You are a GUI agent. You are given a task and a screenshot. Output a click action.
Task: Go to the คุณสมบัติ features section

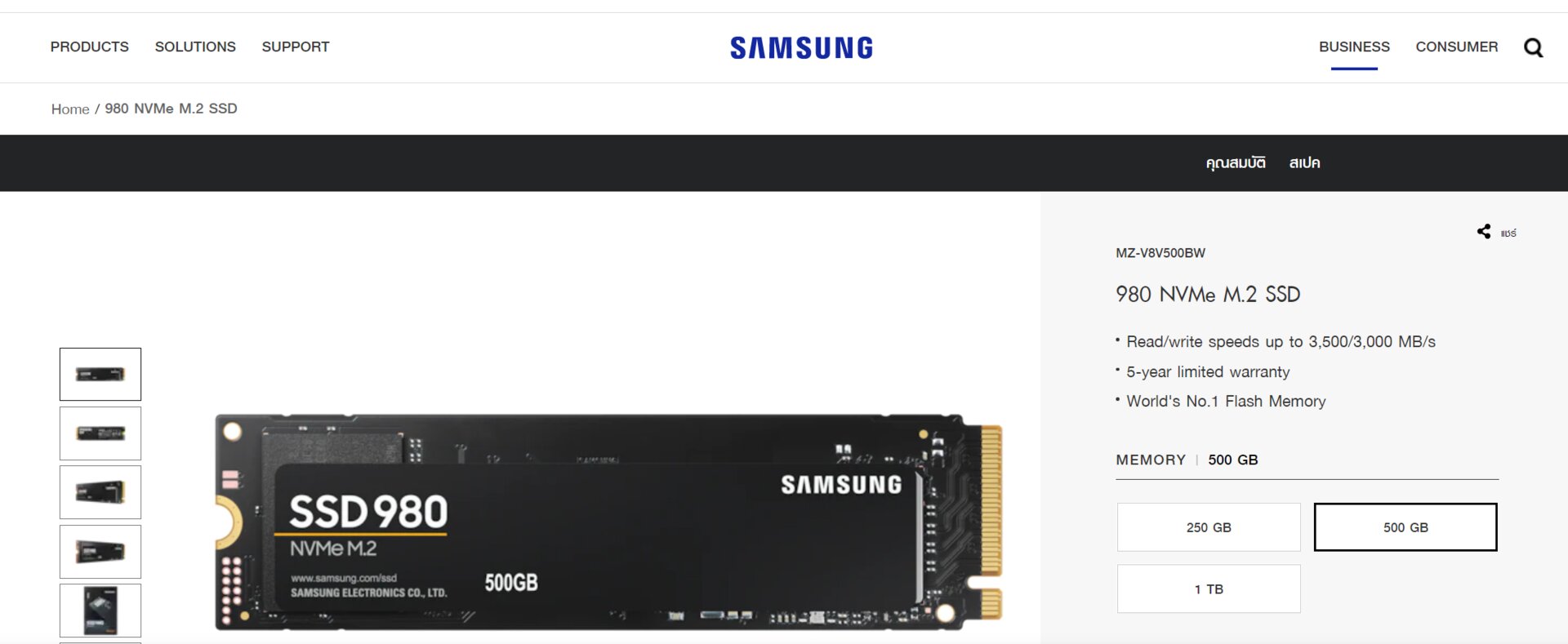coord(1236,162)
